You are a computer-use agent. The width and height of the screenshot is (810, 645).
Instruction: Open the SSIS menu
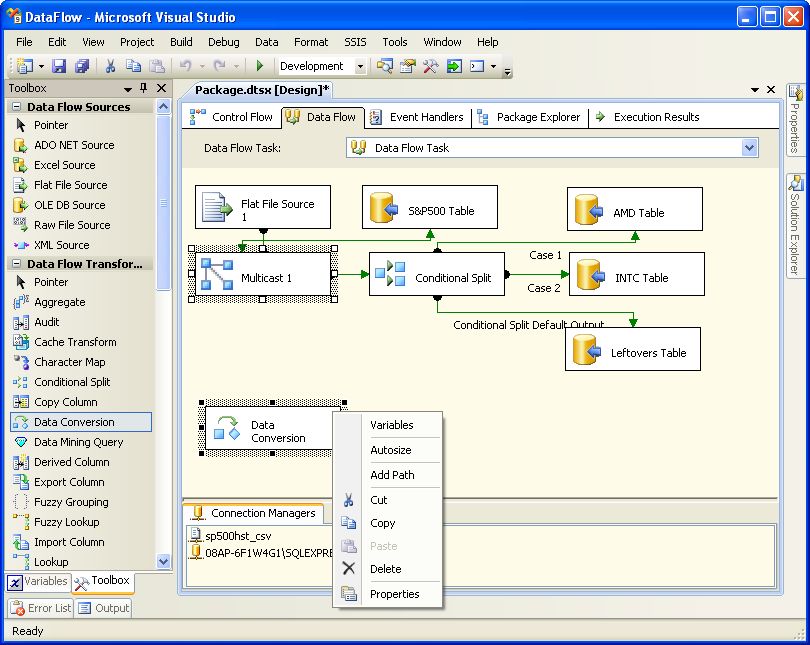(x=355, y=42)
